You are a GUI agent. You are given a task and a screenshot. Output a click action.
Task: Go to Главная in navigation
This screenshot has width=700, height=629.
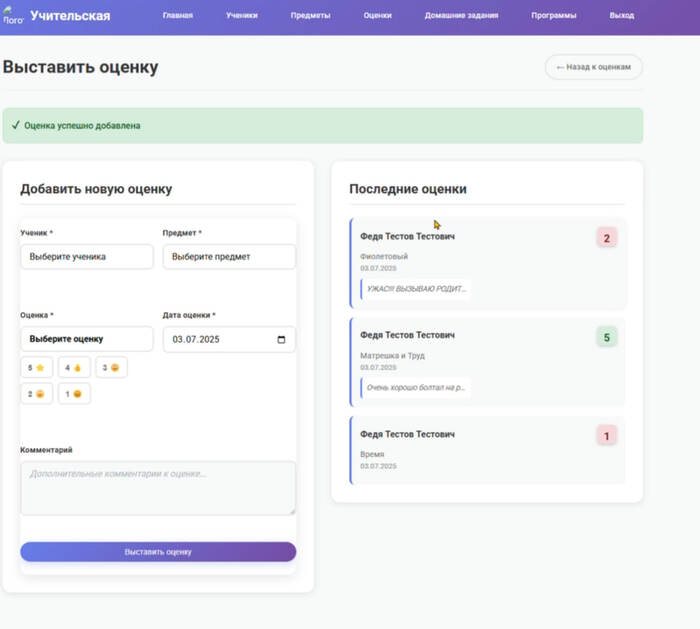(178, 16)
